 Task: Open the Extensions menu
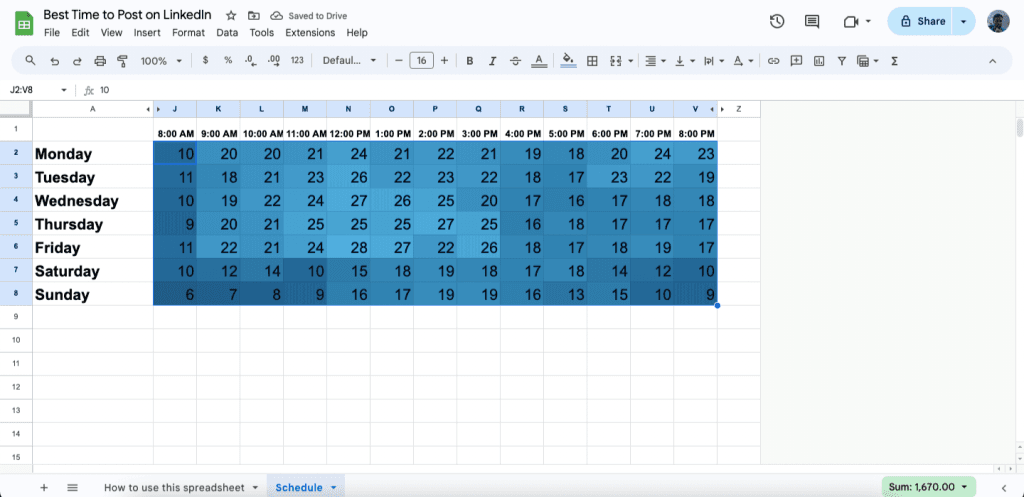[310, 33]
